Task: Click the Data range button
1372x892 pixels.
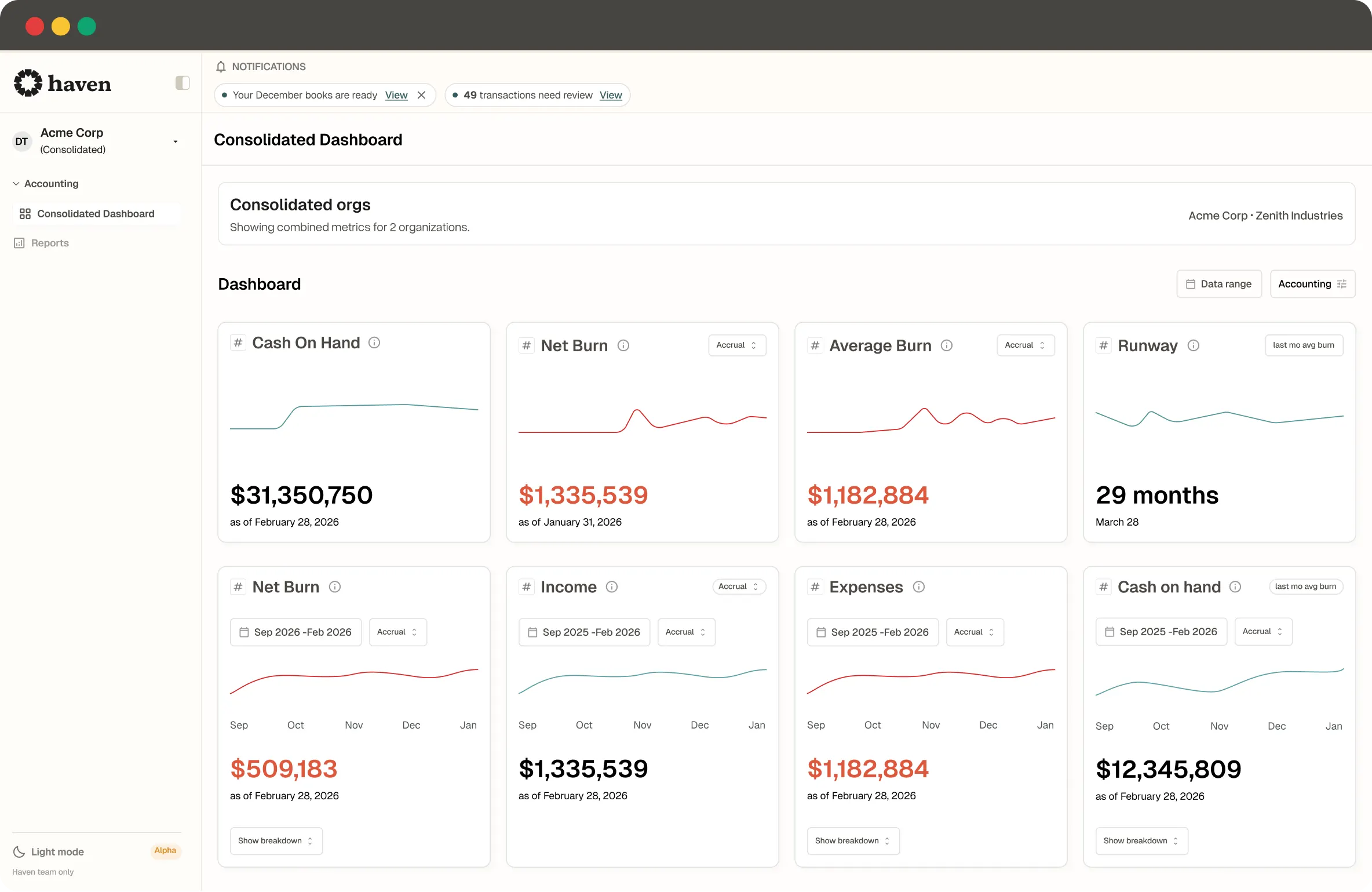Action: pyautogui.click(x=1219, y=284)
